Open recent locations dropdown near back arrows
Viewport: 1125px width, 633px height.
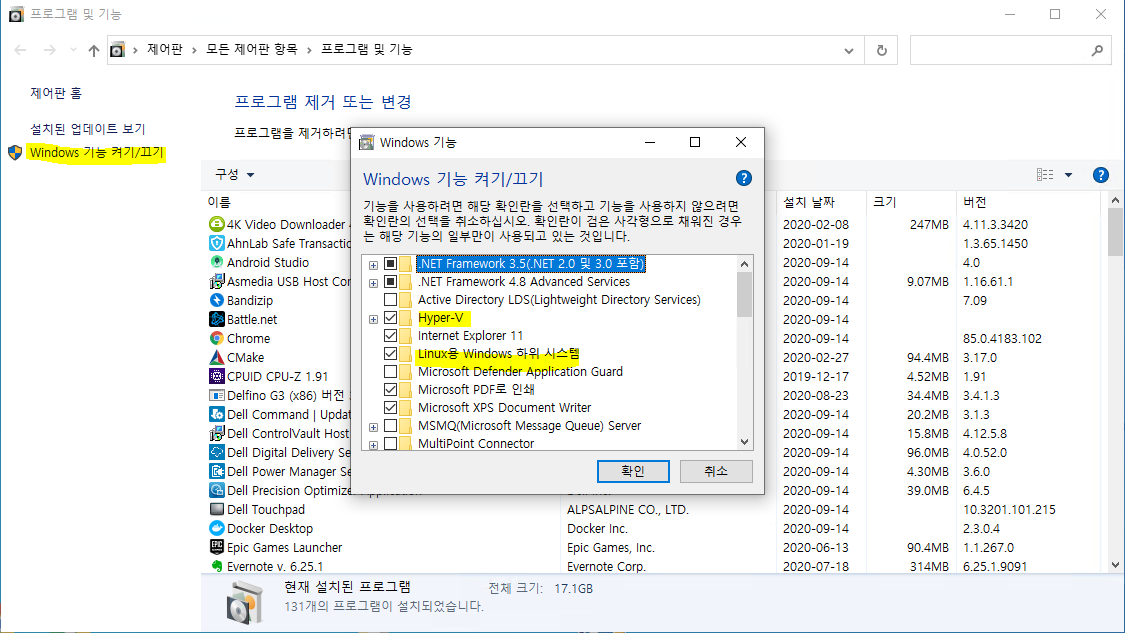(73, 50)
